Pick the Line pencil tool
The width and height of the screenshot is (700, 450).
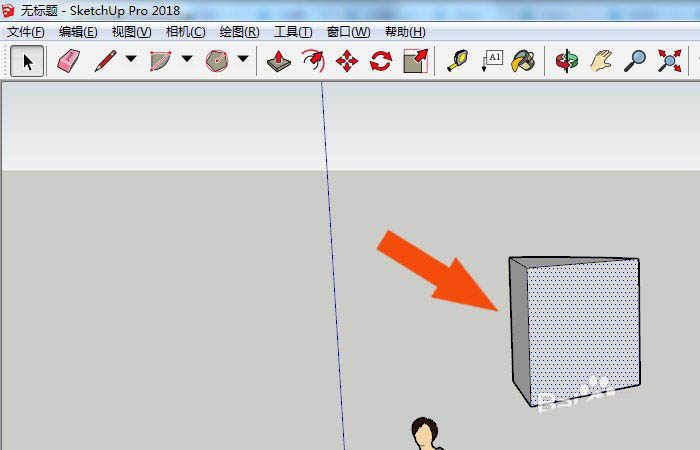[x=105, y=61]
